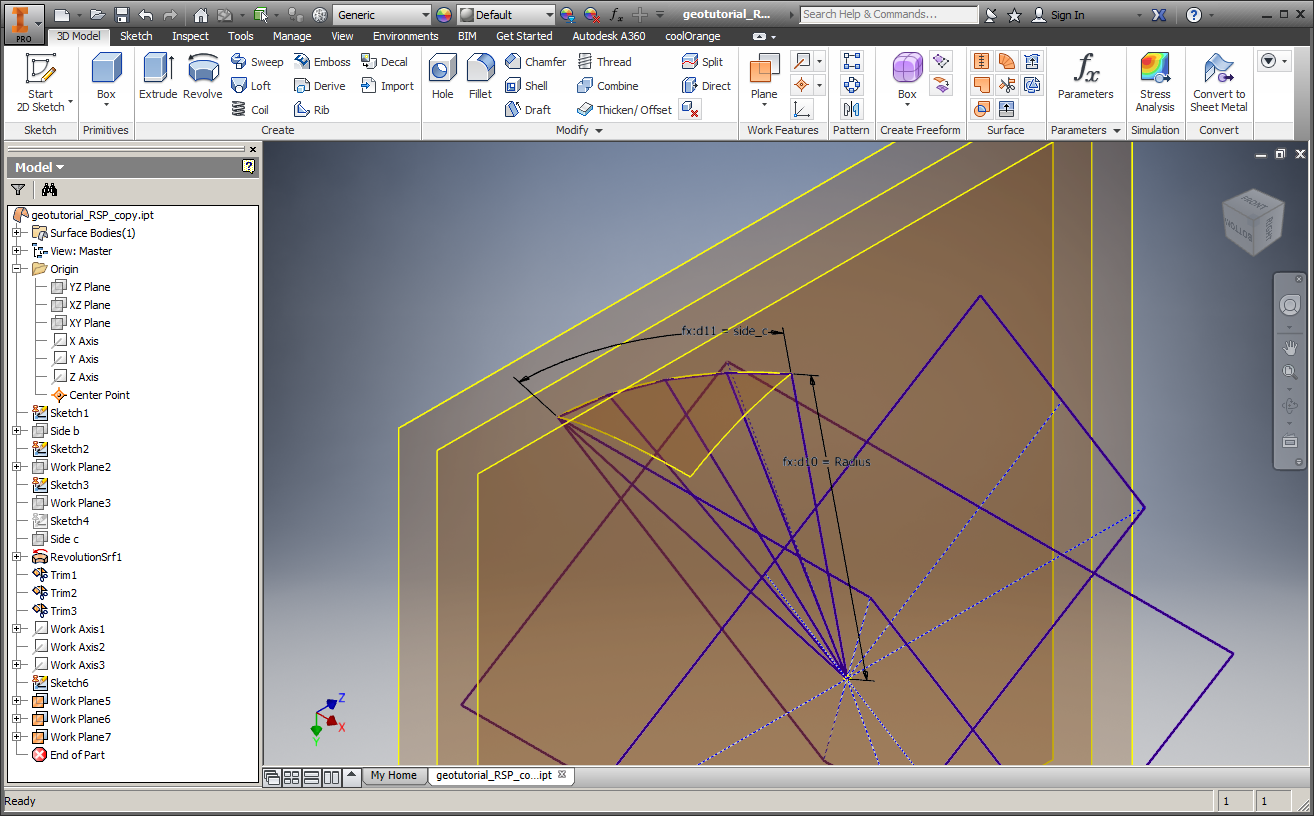Expand the Work Axis1 node
Viewport: 1314px width, 816px height.
17,629
